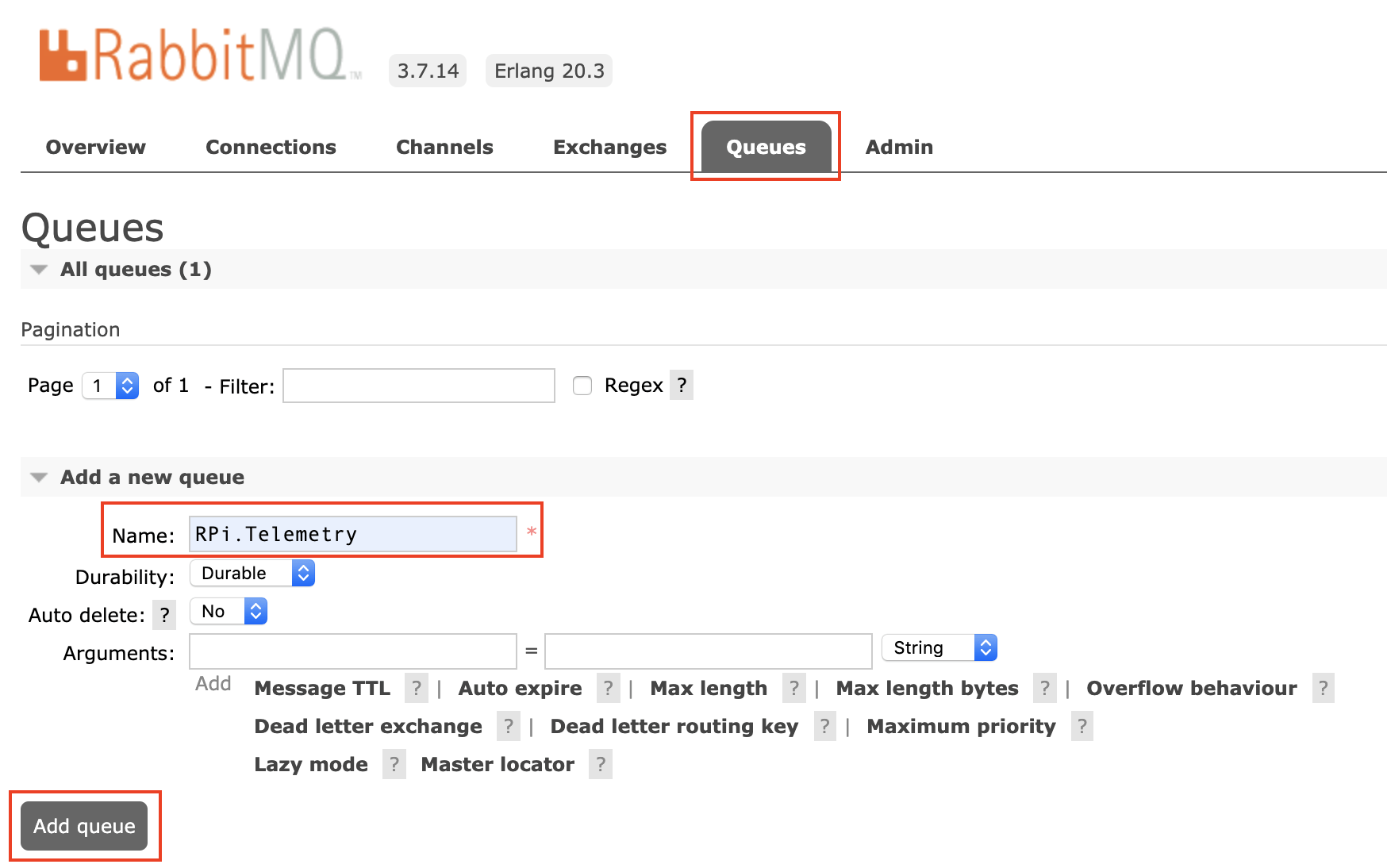Focus the queue Filter input field
This screenshot has width=1387, height=868.
419,386
